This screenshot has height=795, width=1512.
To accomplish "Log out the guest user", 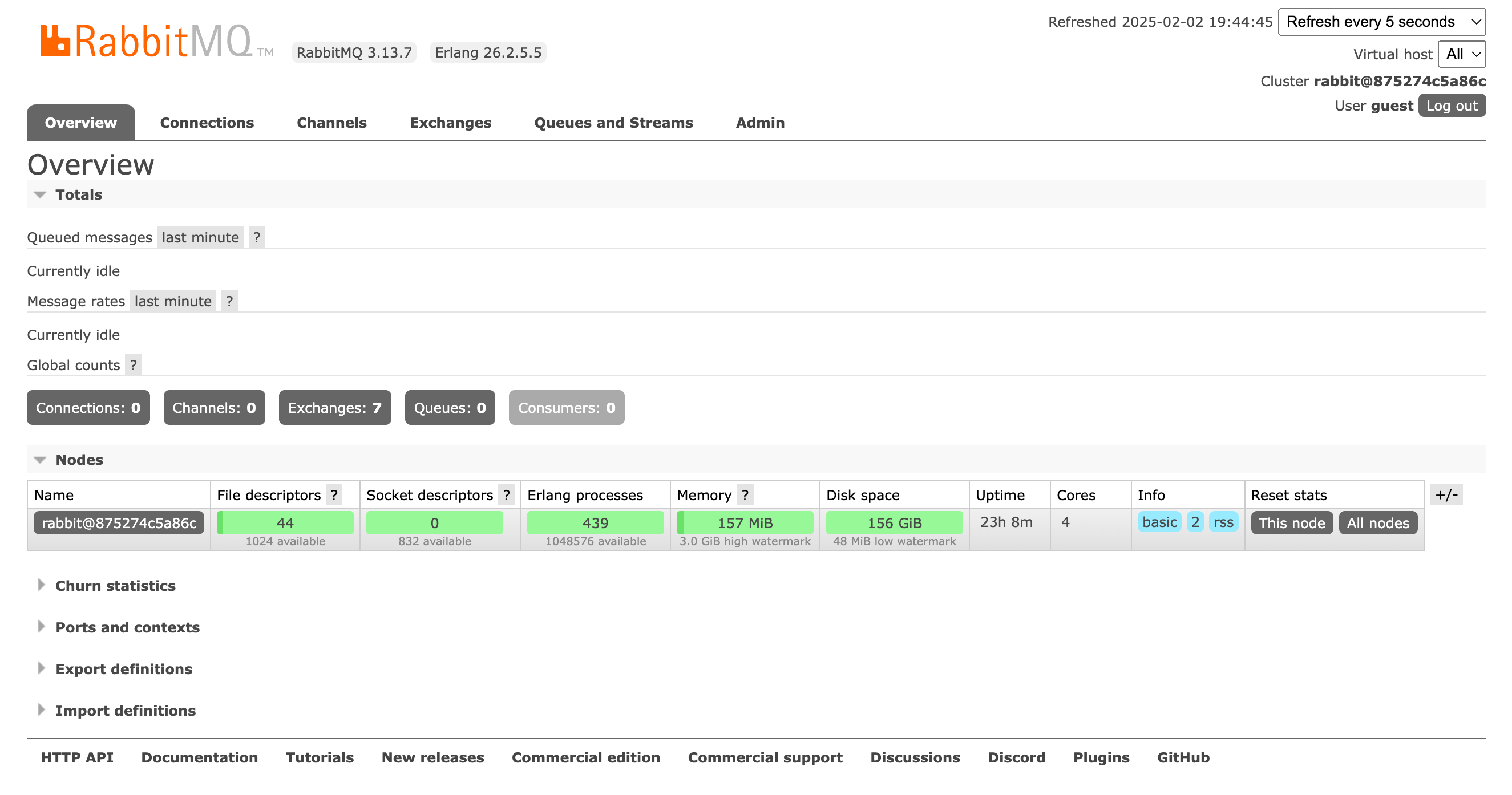I will click(x=1452, y=106).
